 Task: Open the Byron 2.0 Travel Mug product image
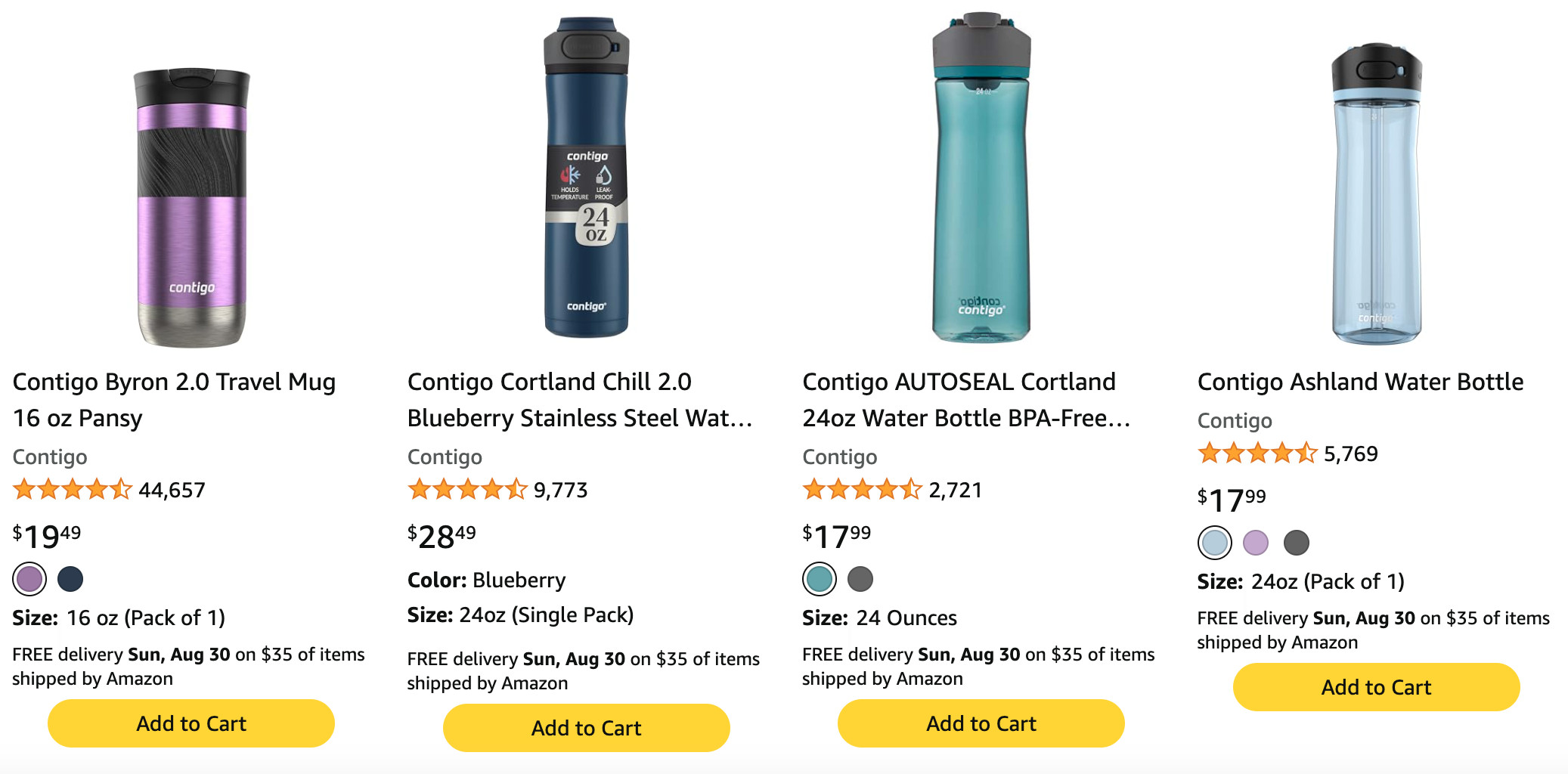pos(192,208)
